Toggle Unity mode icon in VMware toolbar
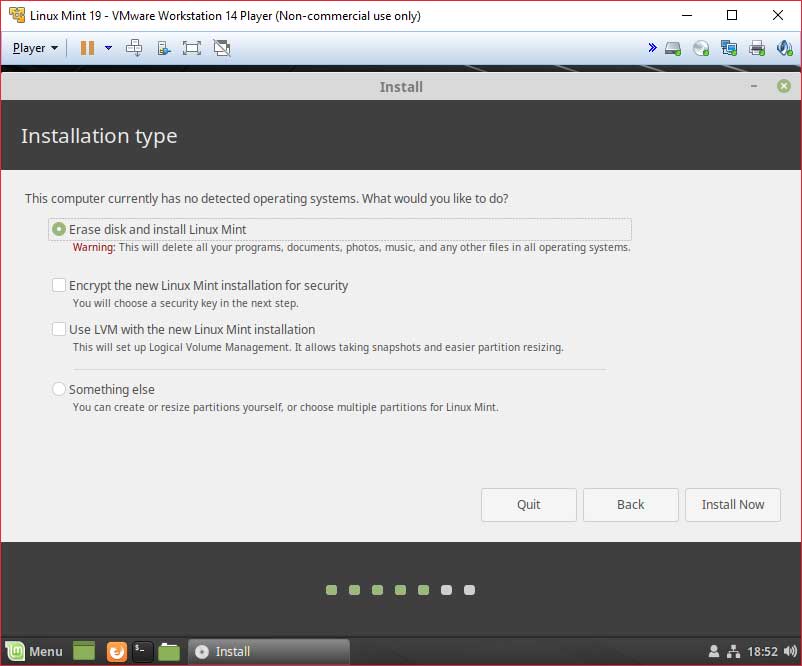Image resolution: width=802 pixels, height=666 pixels. 222,48
